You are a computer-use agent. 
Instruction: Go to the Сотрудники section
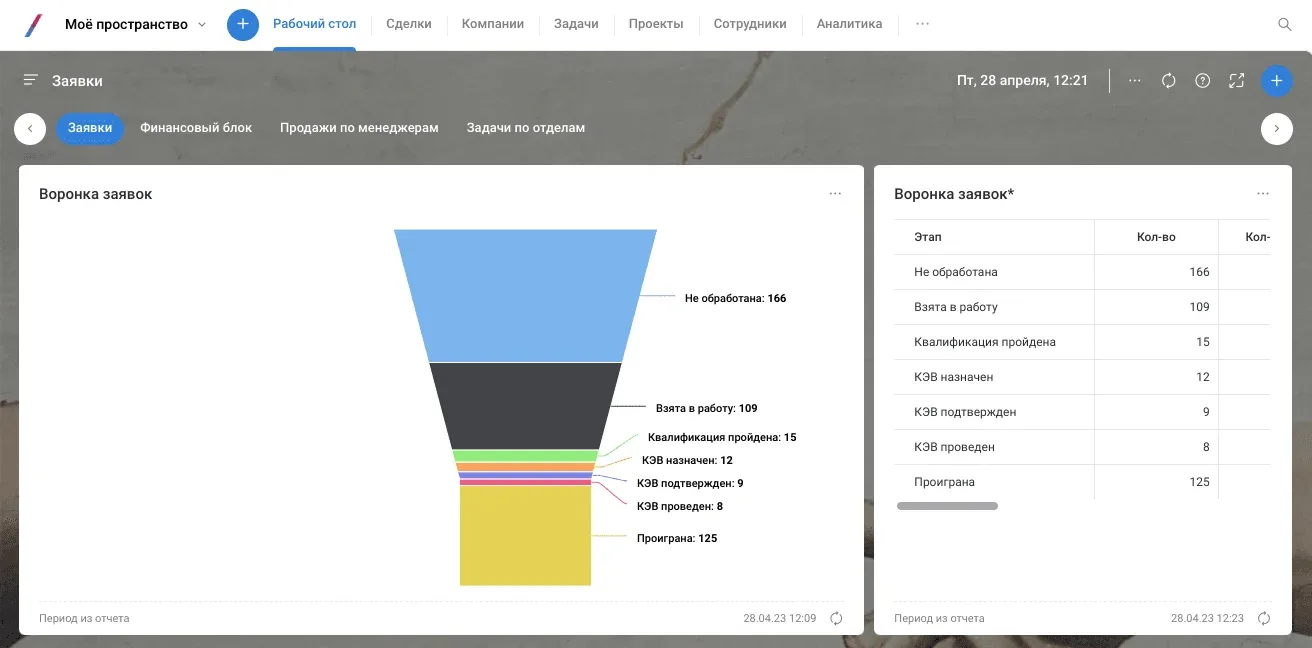pos(750,24)
